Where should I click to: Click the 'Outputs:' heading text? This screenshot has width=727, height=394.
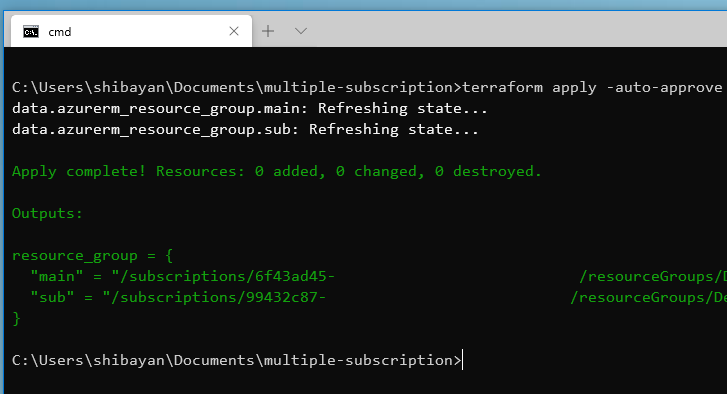coord(47,213)
